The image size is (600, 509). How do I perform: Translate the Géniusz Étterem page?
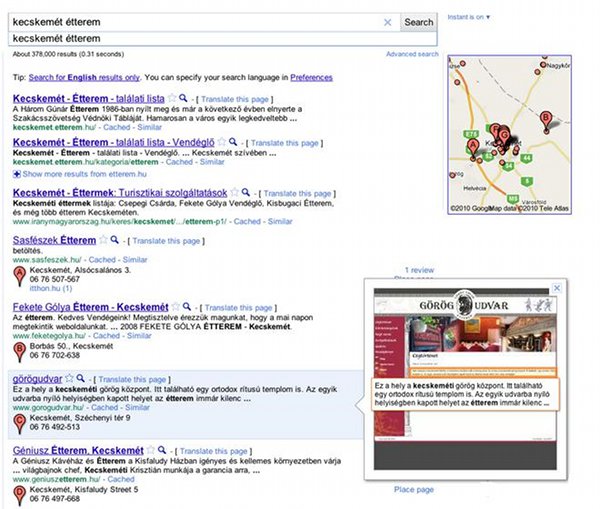(x=214, y=451)
